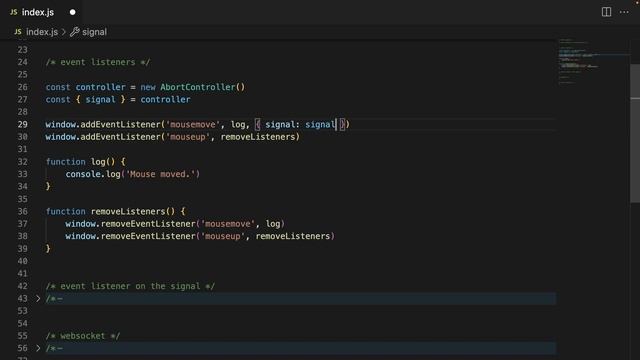
Task: Select the index.js editor tab
Action: tap(40, 12)
